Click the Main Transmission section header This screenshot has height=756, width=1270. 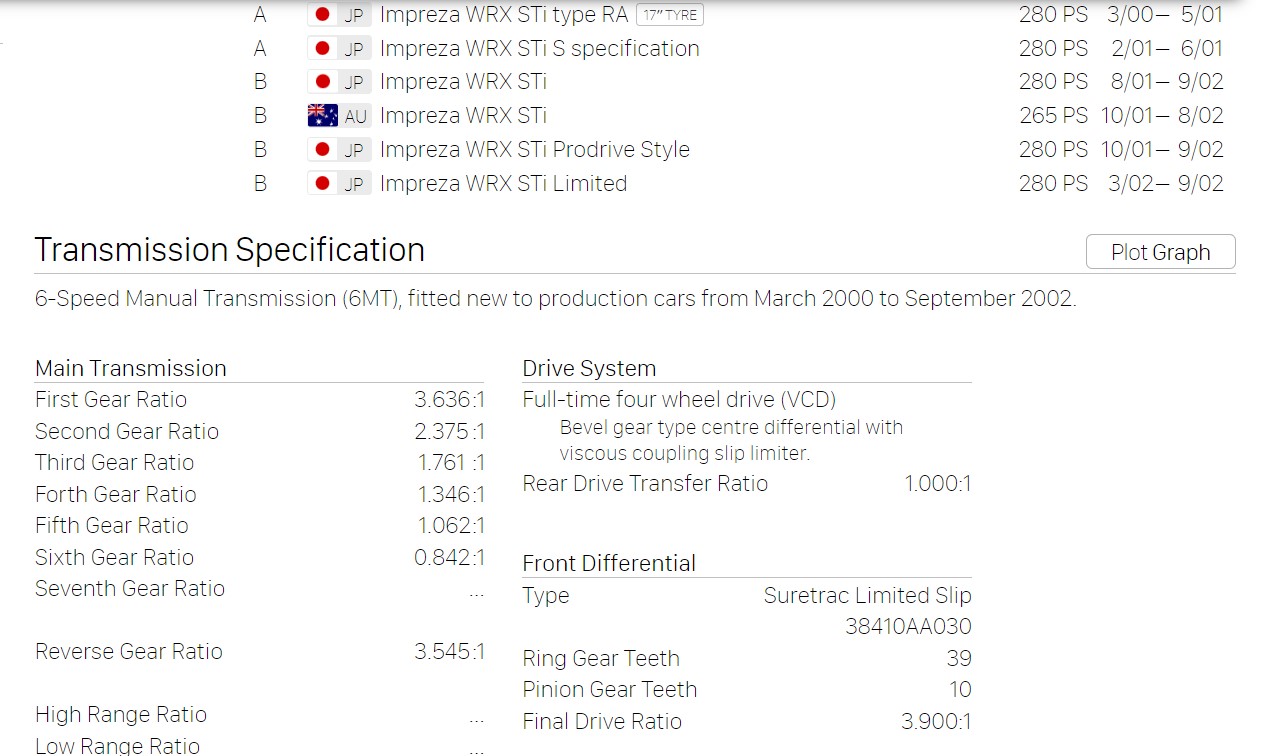pyautogui.click(x=131, y=368)
